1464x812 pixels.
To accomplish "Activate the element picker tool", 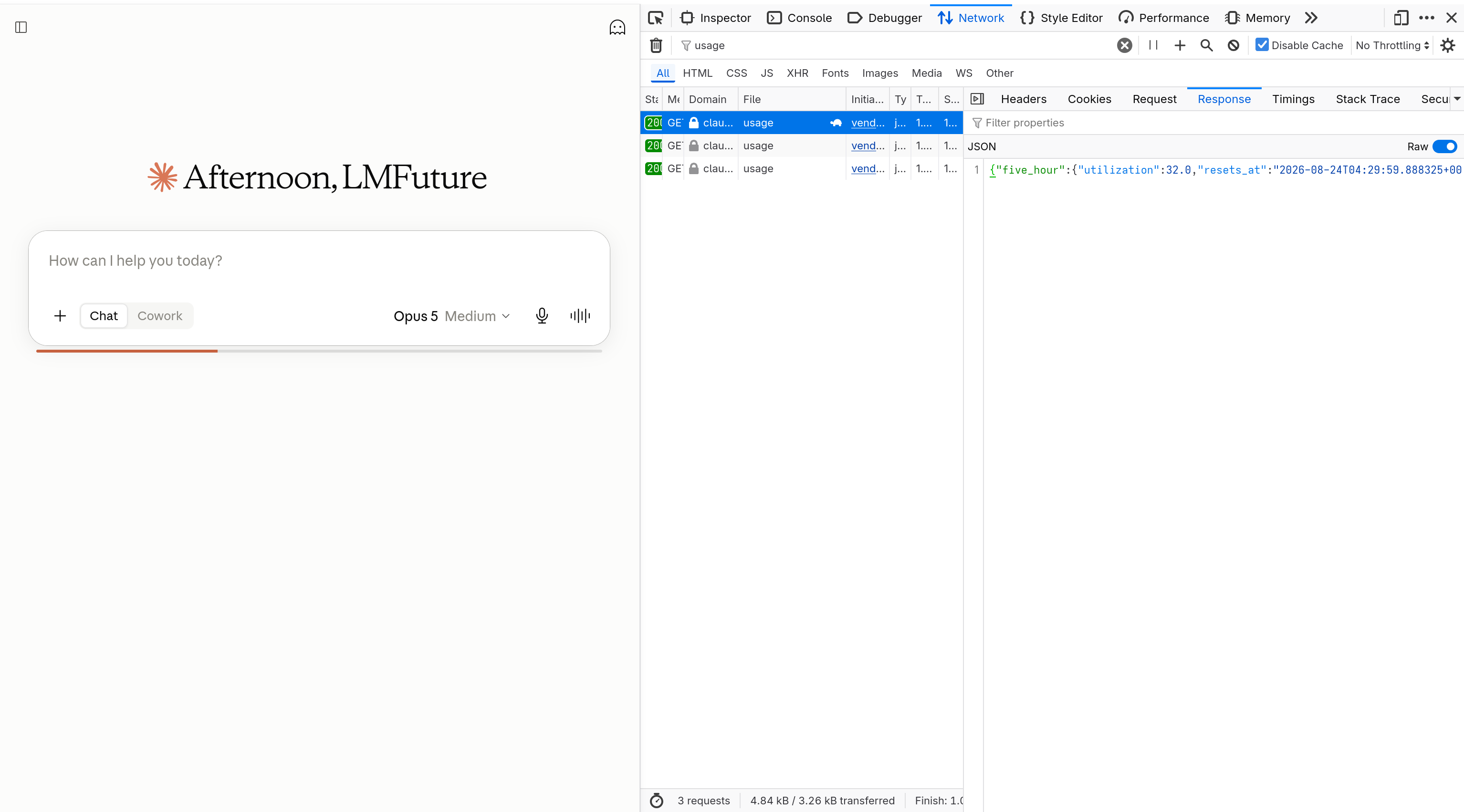I will 655,18.
